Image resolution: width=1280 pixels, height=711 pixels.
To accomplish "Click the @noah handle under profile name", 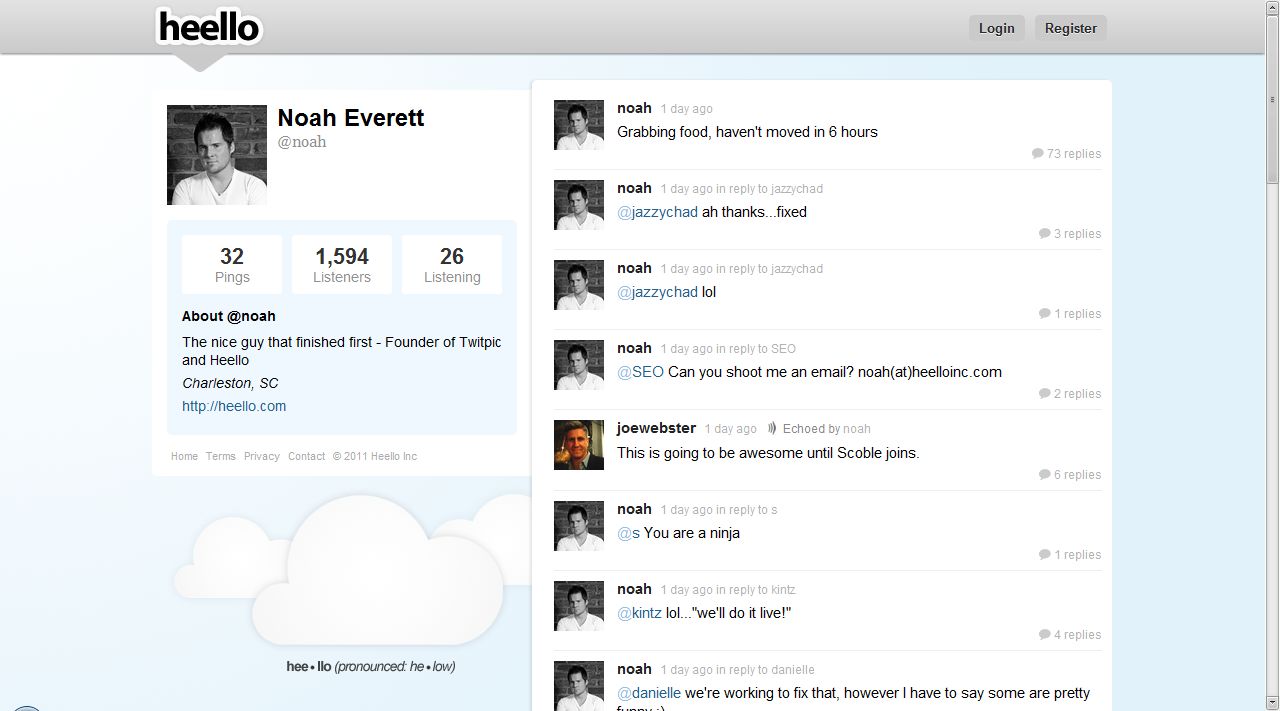I will 302,142.
